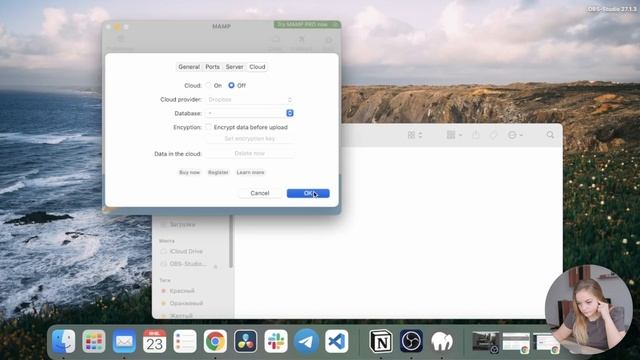Open Slack from the Dock
Screen dimensions: 640x360
[276, 341]
